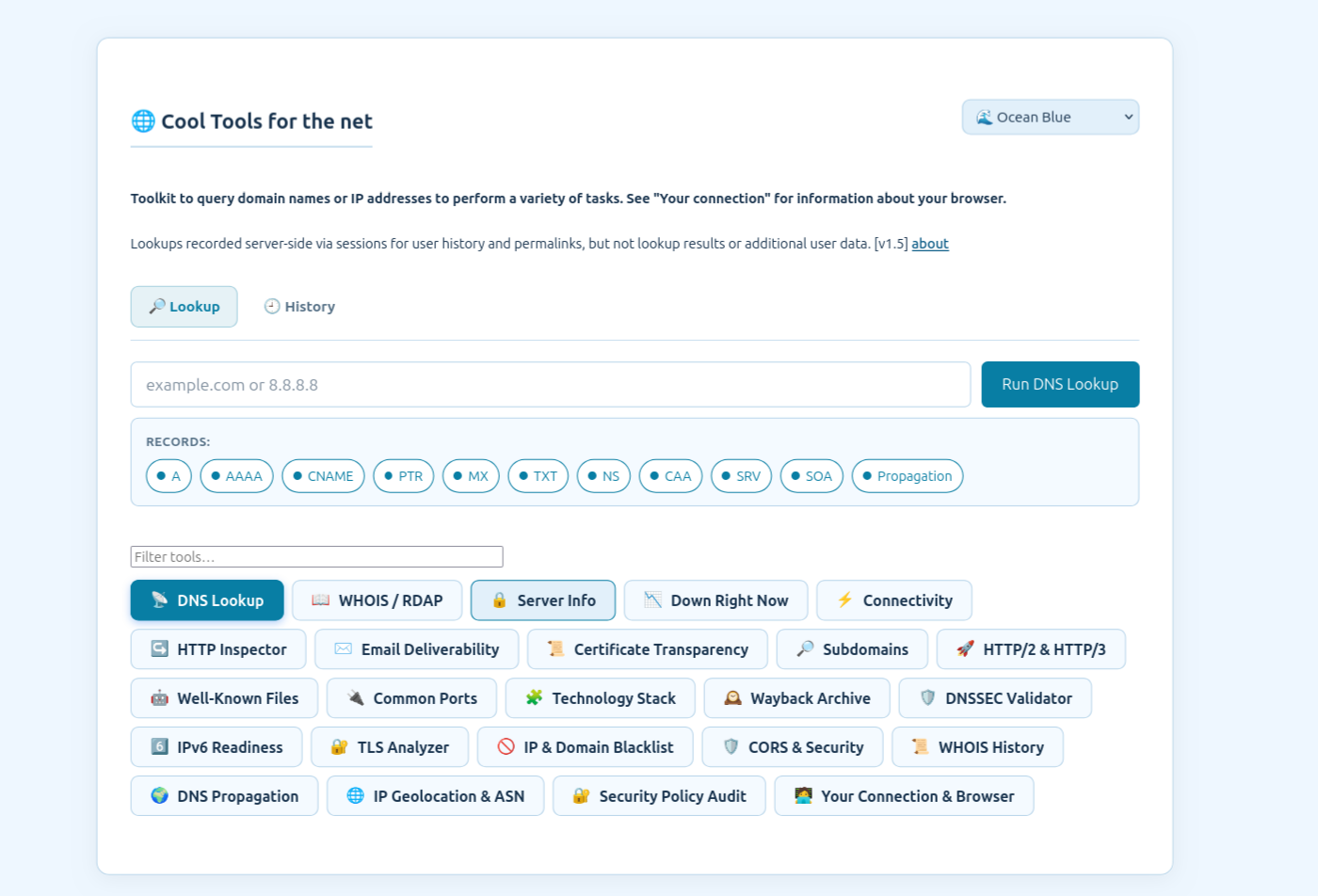The image size is (1318, 896).
Task: Toggle the CNAME record chip
Action: tap(323, 476)
